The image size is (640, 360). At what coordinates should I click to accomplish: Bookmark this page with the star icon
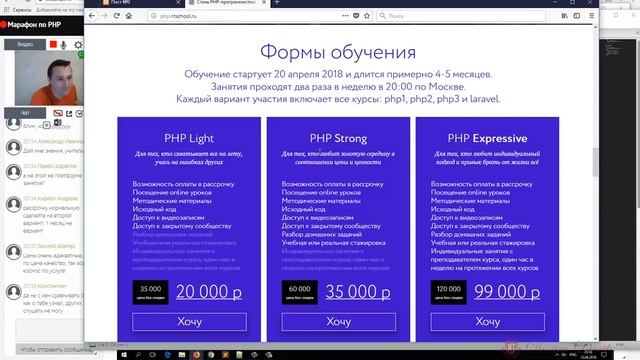pyautogui.click(x=367, y=16)
